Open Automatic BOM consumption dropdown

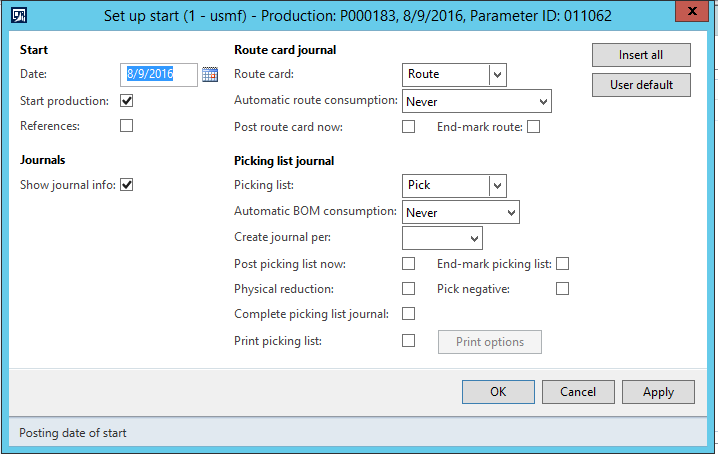(510, 213)
